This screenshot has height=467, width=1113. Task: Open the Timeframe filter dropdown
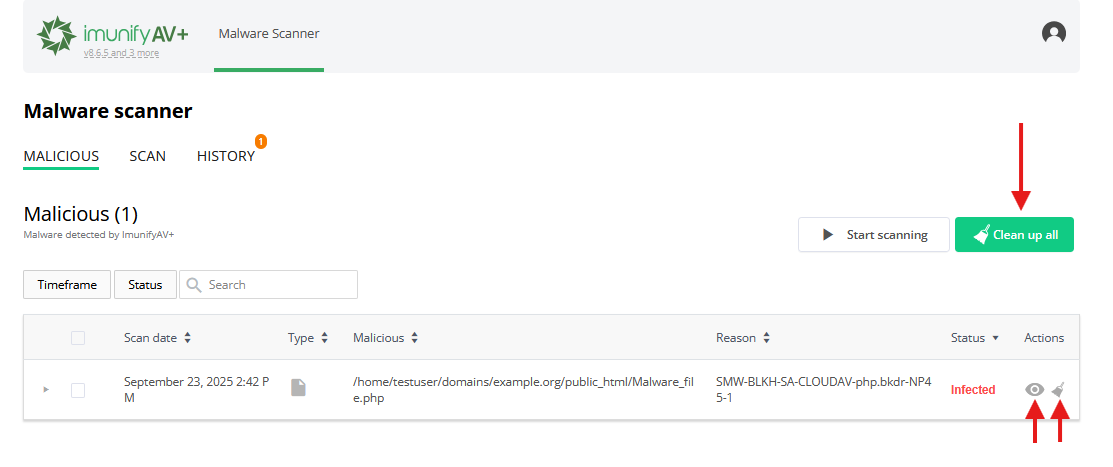pyautogui.click(x=67, y=285)
